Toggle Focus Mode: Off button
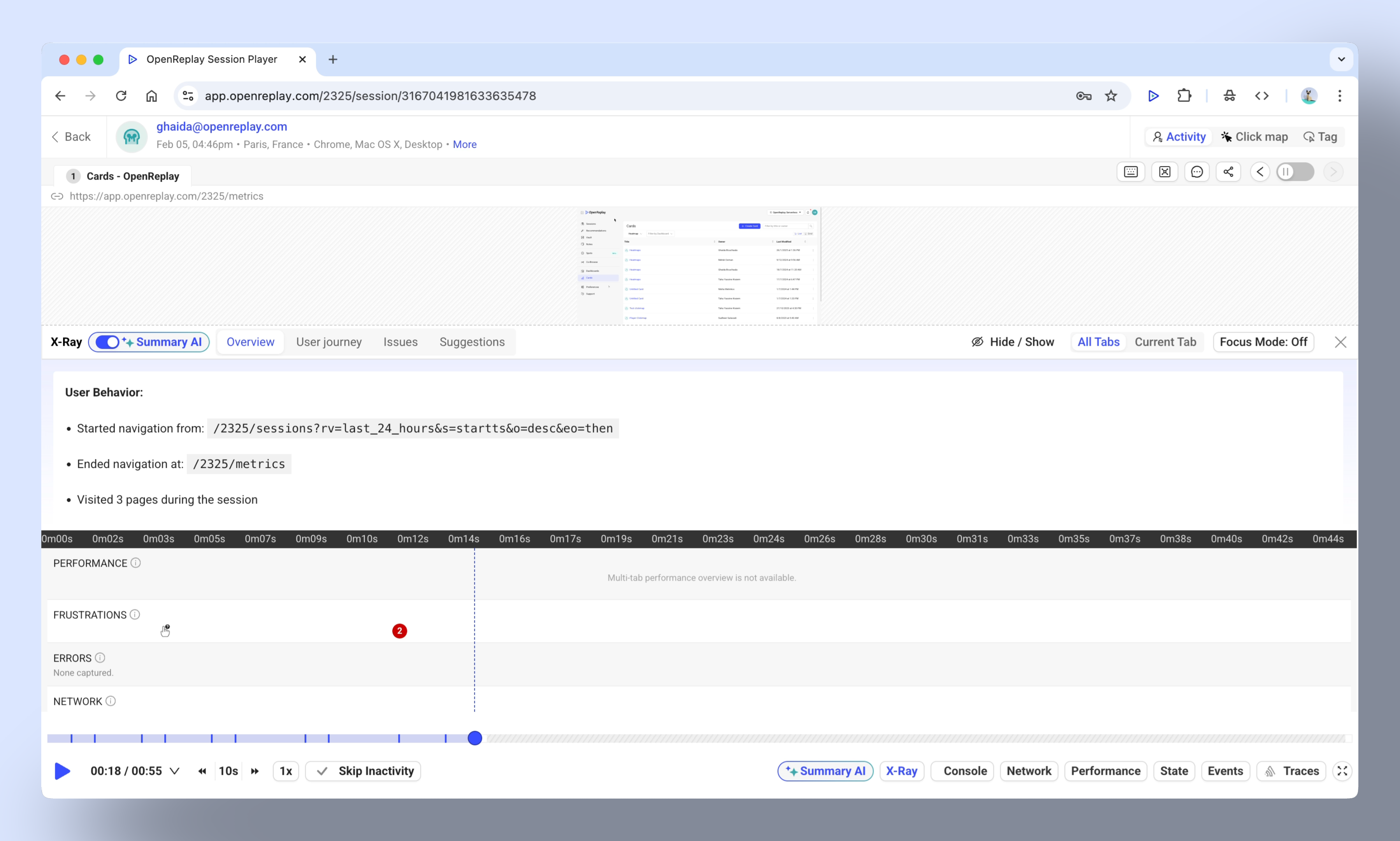This screenshot has width=1400, height=841. pyautogui.click(x=1263, y=342)
